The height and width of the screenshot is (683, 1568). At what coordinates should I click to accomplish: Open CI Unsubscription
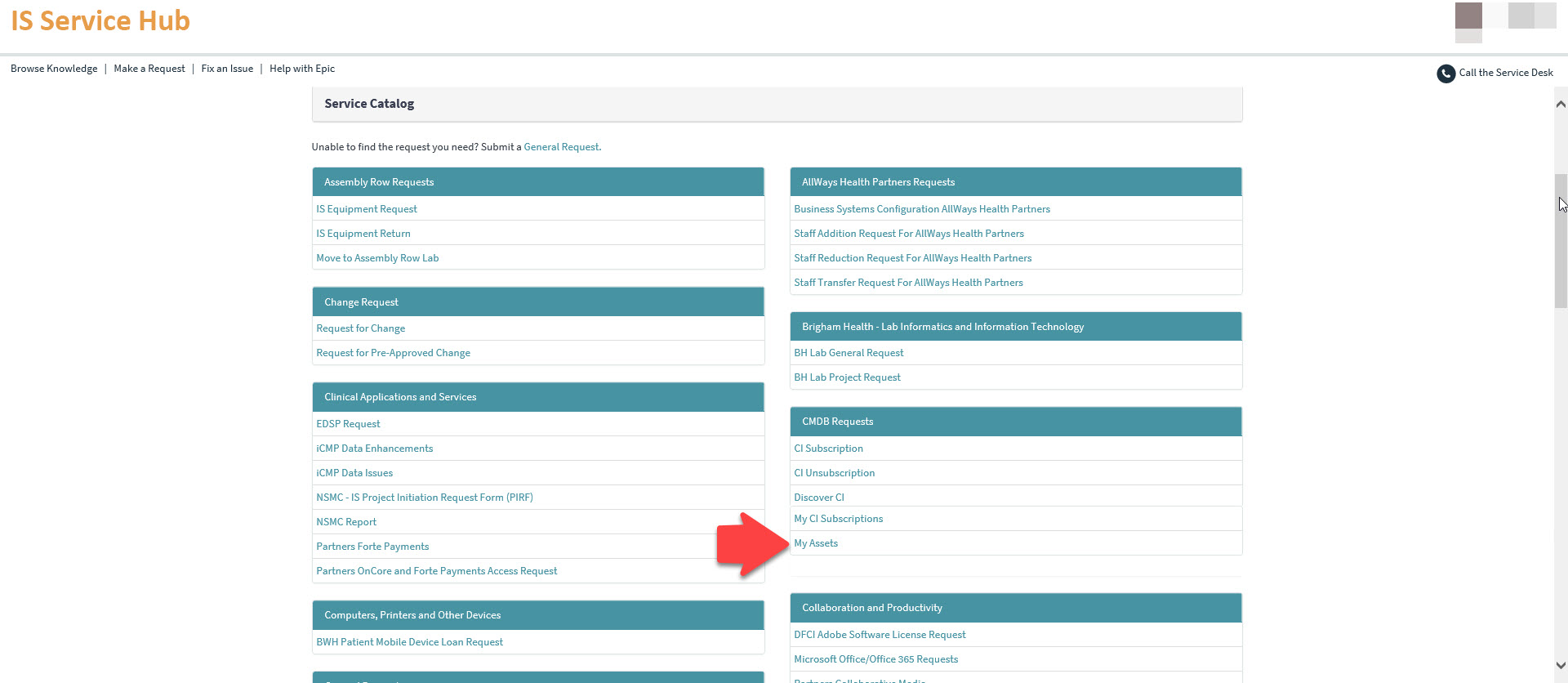[834, 473]
